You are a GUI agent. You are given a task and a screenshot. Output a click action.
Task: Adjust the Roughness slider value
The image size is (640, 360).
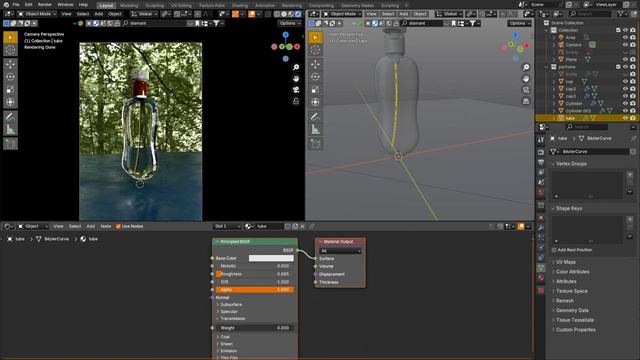coord(255,274)
